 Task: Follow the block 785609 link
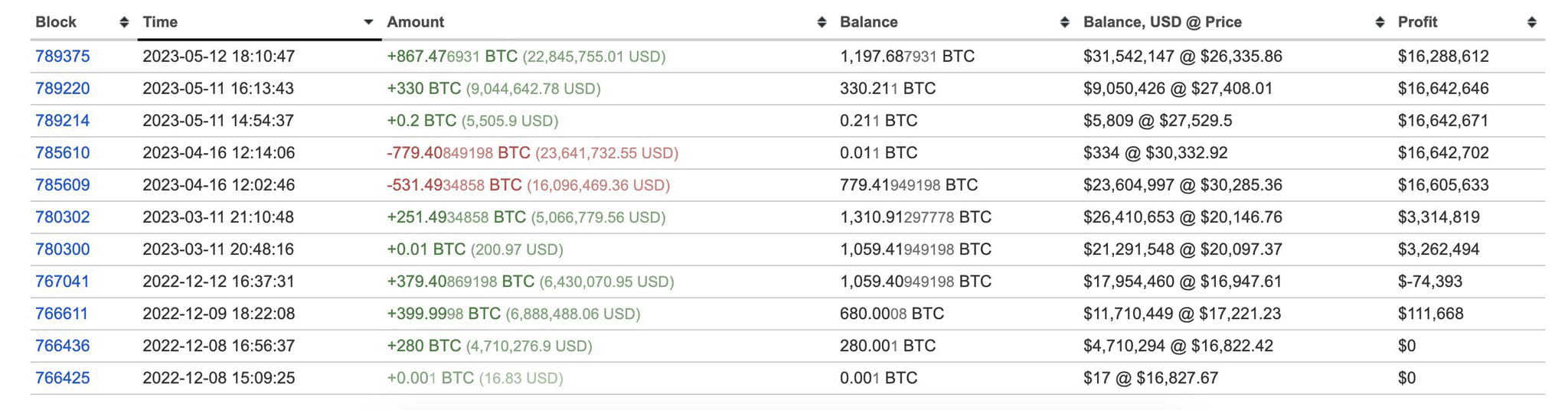[x=63, y=184]
